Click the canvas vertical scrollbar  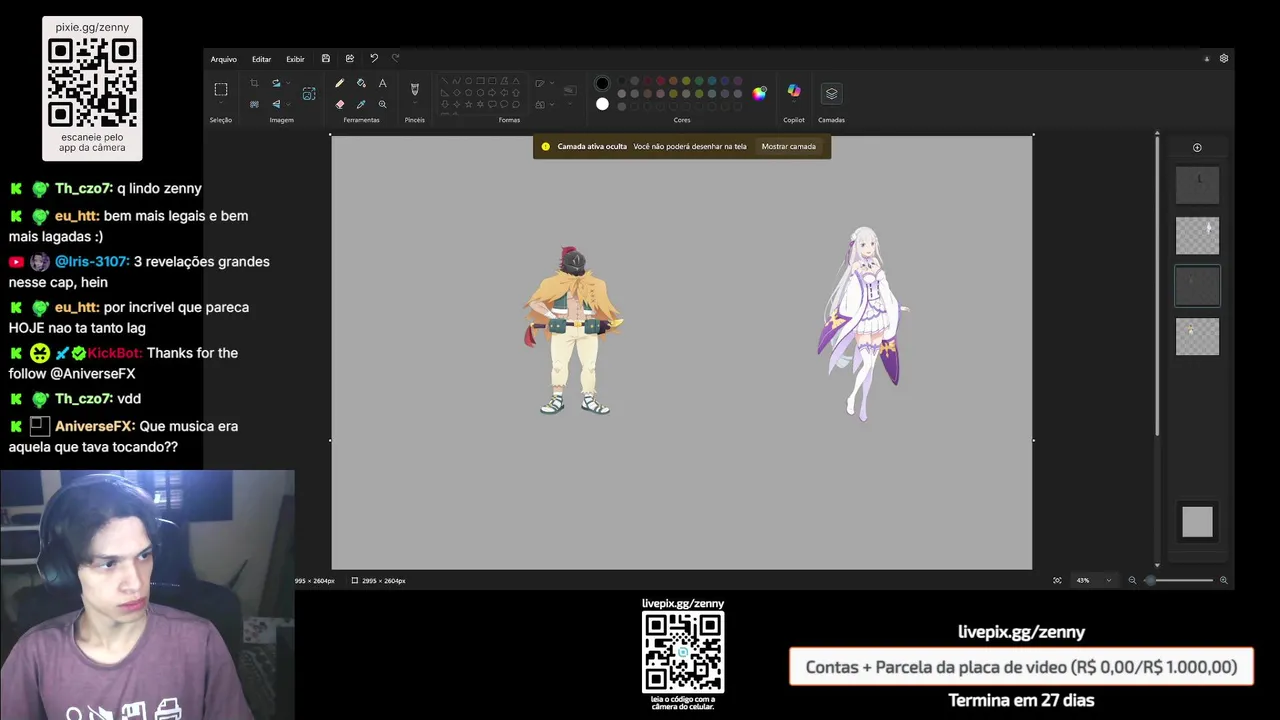click(x=1157, y=285)
